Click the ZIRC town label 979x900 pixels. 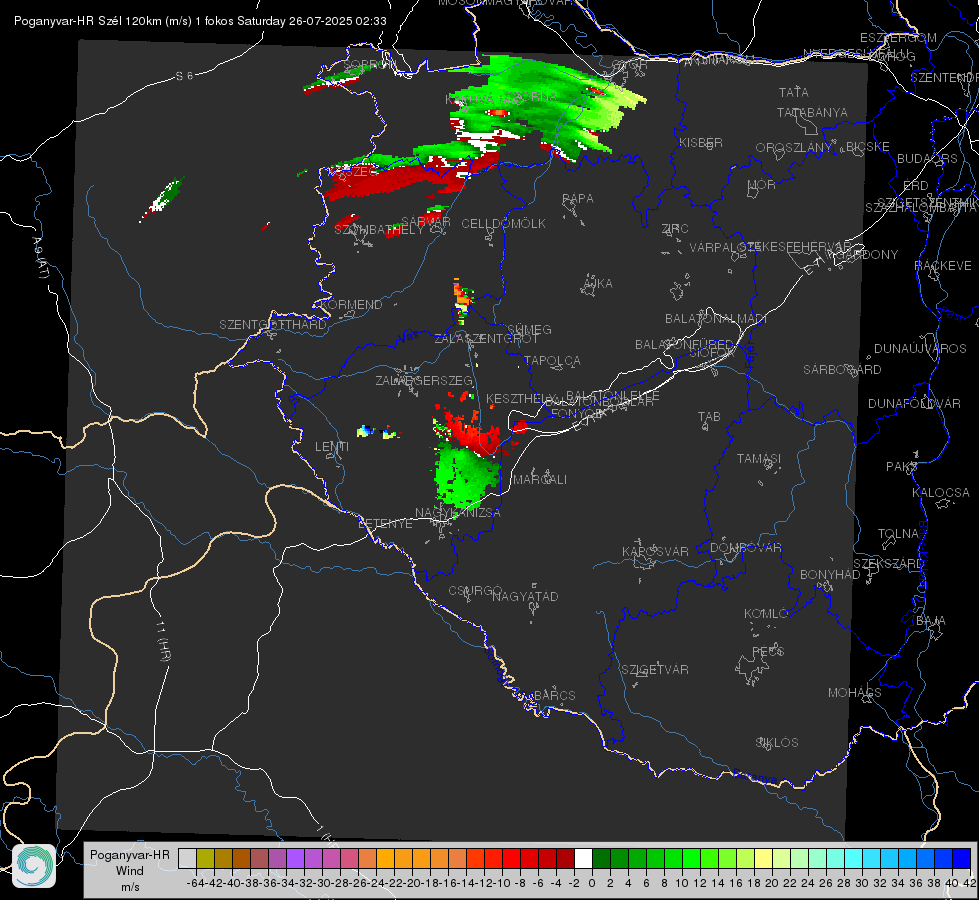(x=675, y=229)
